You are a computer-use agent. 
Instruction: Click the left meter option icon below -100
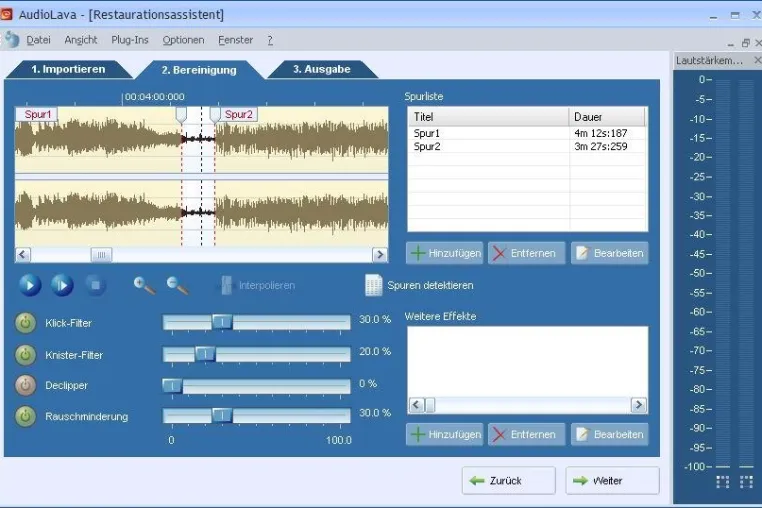click(723, 481)
